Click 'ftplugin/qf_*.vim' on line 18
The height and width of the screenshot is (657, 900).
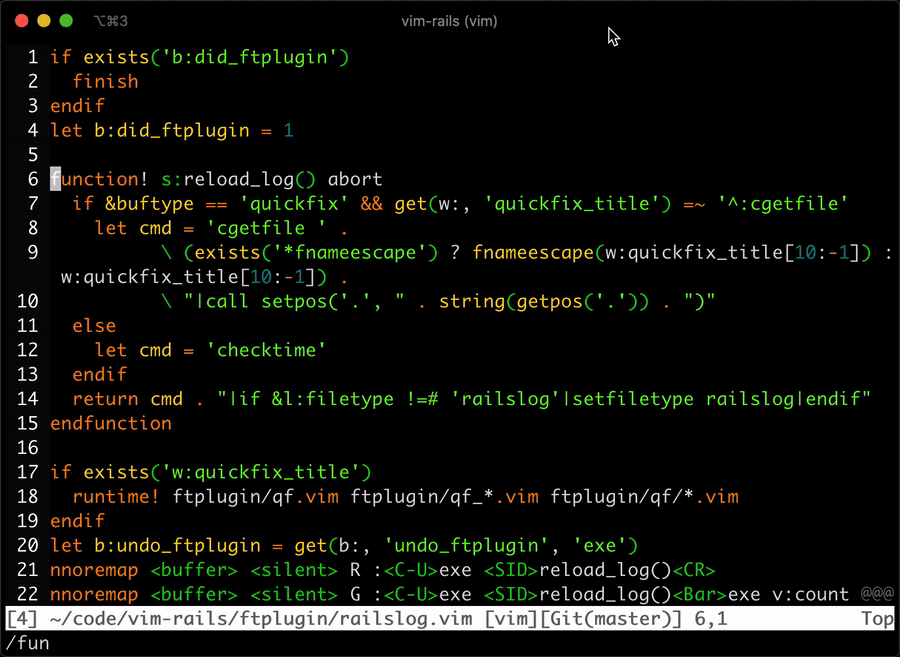[x=444, y=496]
